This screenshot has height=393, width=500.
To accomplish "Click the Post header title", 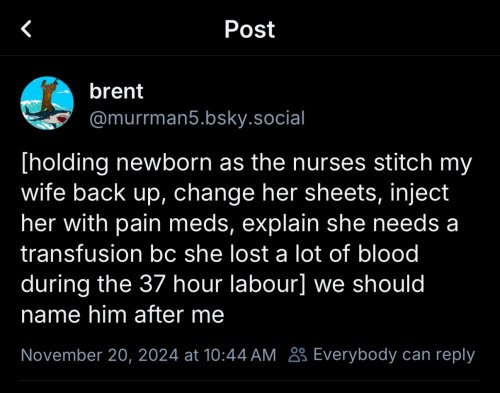I will pyautogui.click(x=250, y=29).
